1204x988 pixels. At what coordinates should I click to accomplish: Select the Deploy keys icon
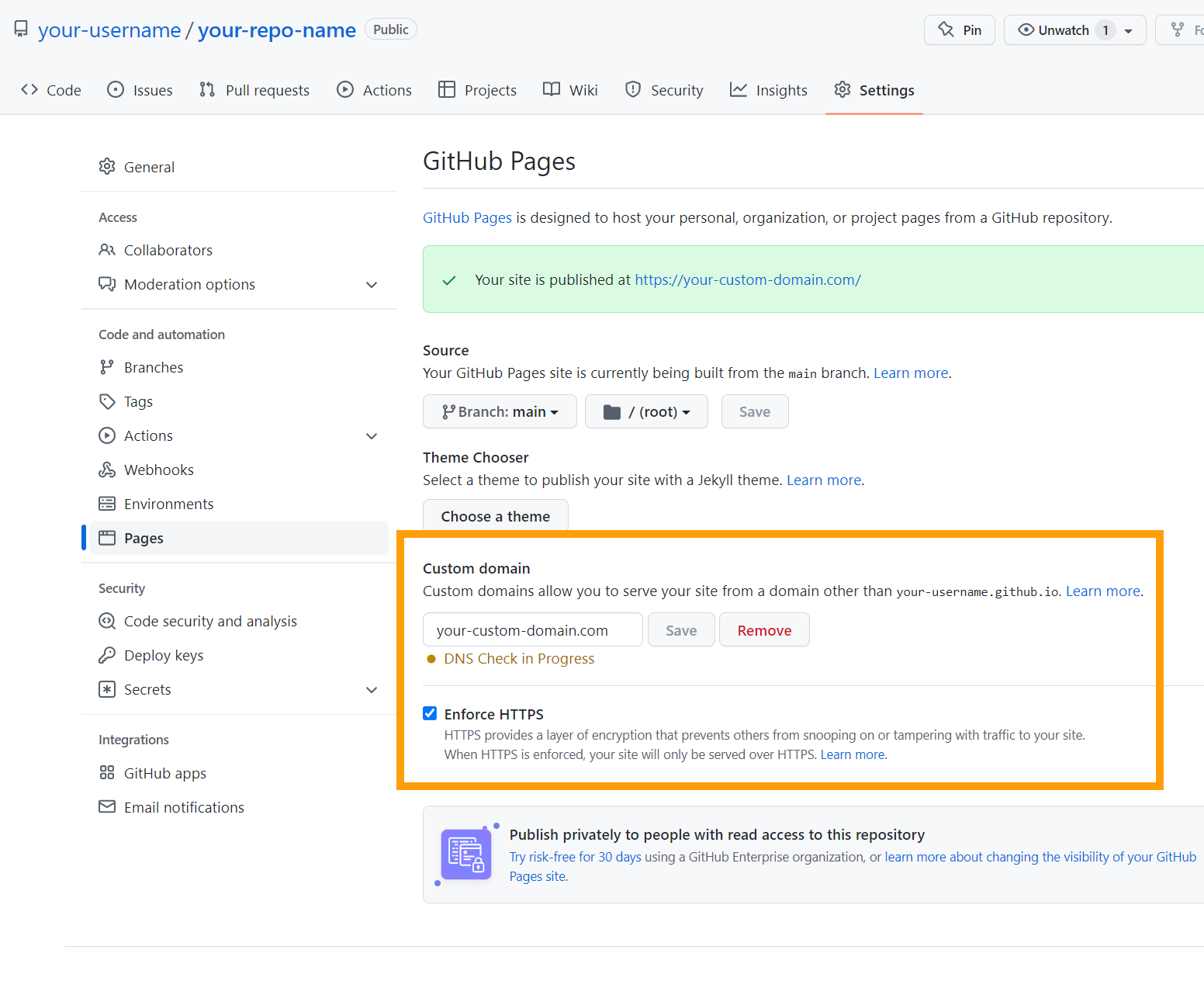[x=106, y=655]
